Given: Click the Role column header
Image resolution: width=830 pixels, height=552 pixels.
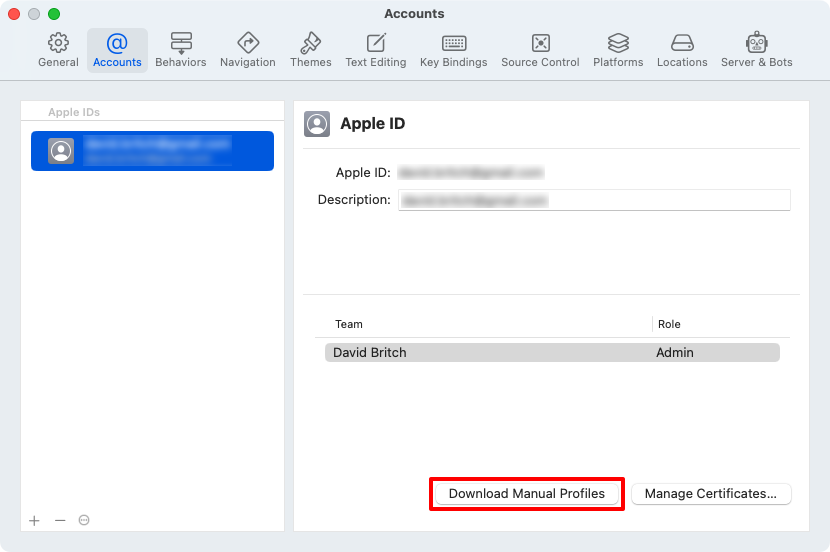Looking at the screenshot, I should pos(669,324).
